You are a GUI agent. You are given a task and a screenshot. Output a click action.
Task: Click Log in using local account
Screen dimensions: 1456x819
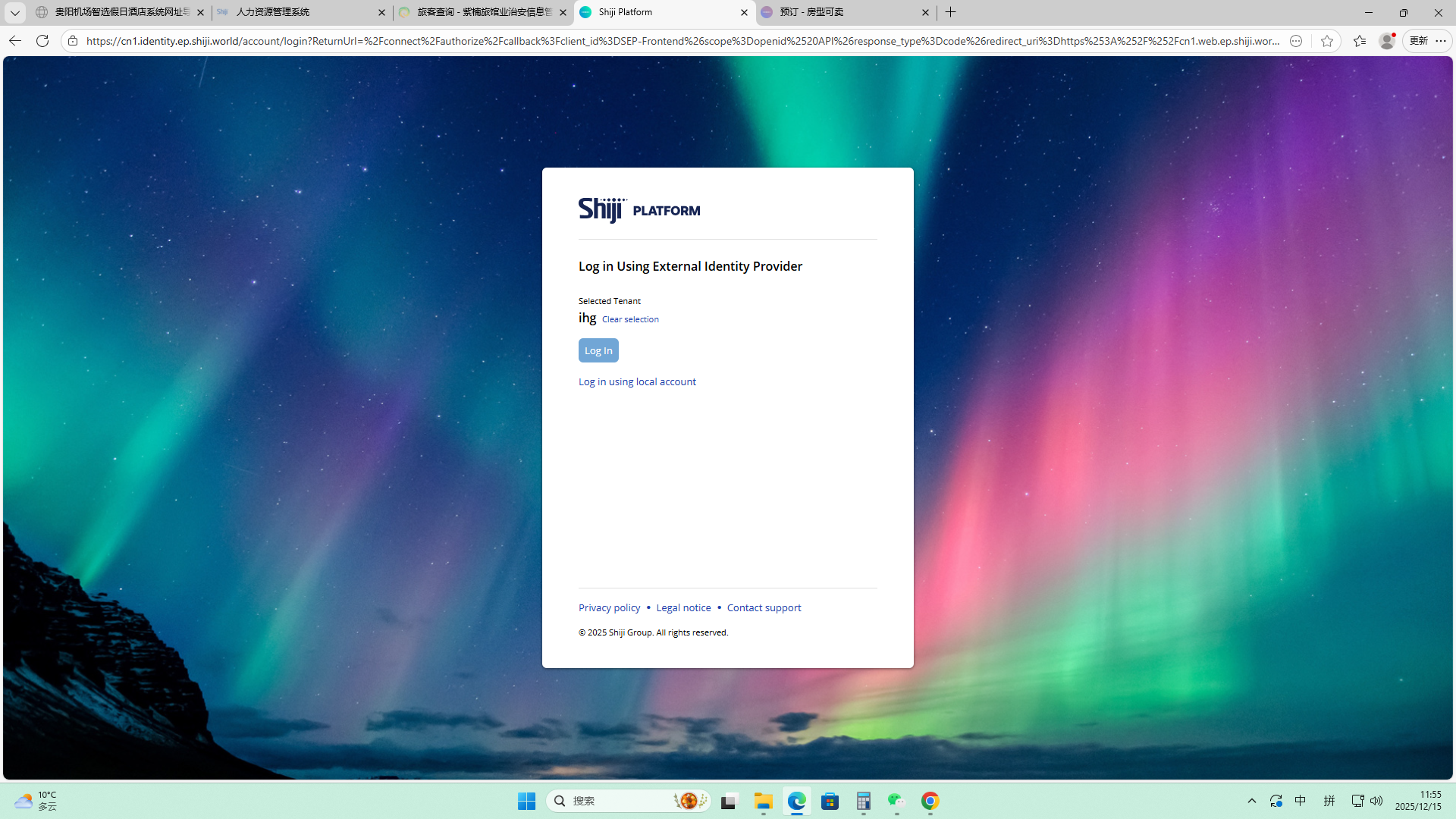tap(637, 381)
